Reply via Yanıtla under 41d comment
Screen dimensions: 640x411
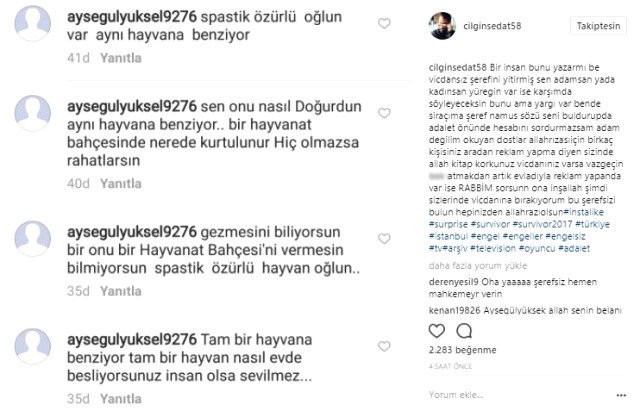pos(121,58)
